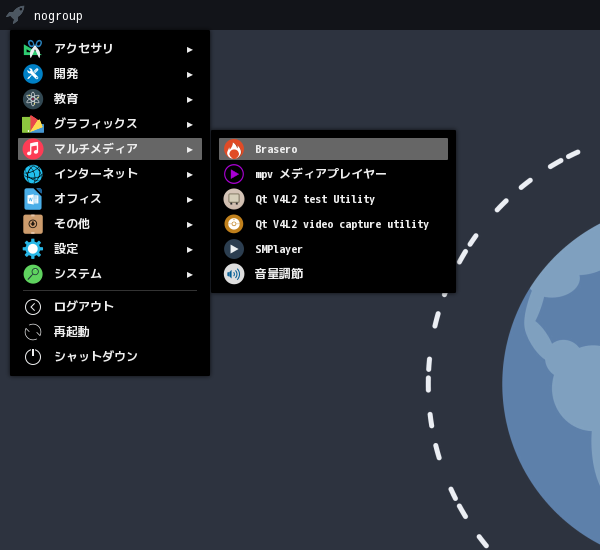This screenshot has height=550, width=600.
Task: Expand the 設定 submenu arrow
Action: pos(189,250)
